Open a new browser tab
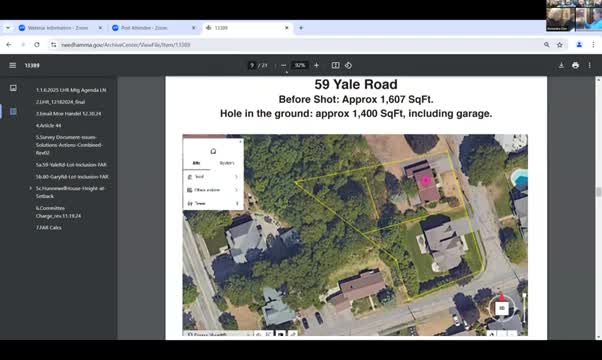 point(301,28)
